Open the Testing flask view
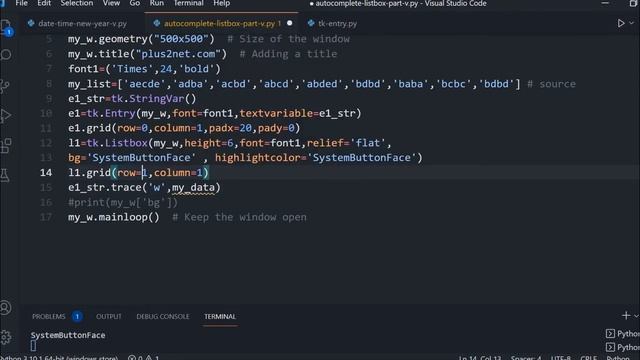 (x=5, y=176)
